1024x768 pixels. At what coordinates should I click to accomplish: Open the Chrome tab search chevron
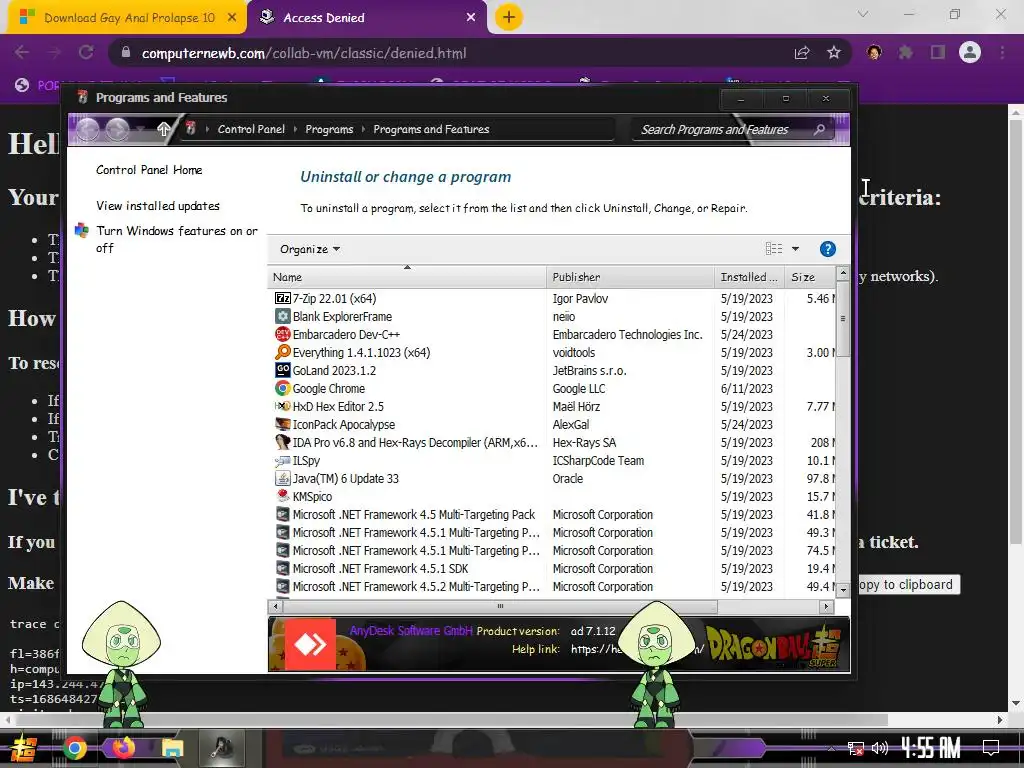tap(863, 14)
